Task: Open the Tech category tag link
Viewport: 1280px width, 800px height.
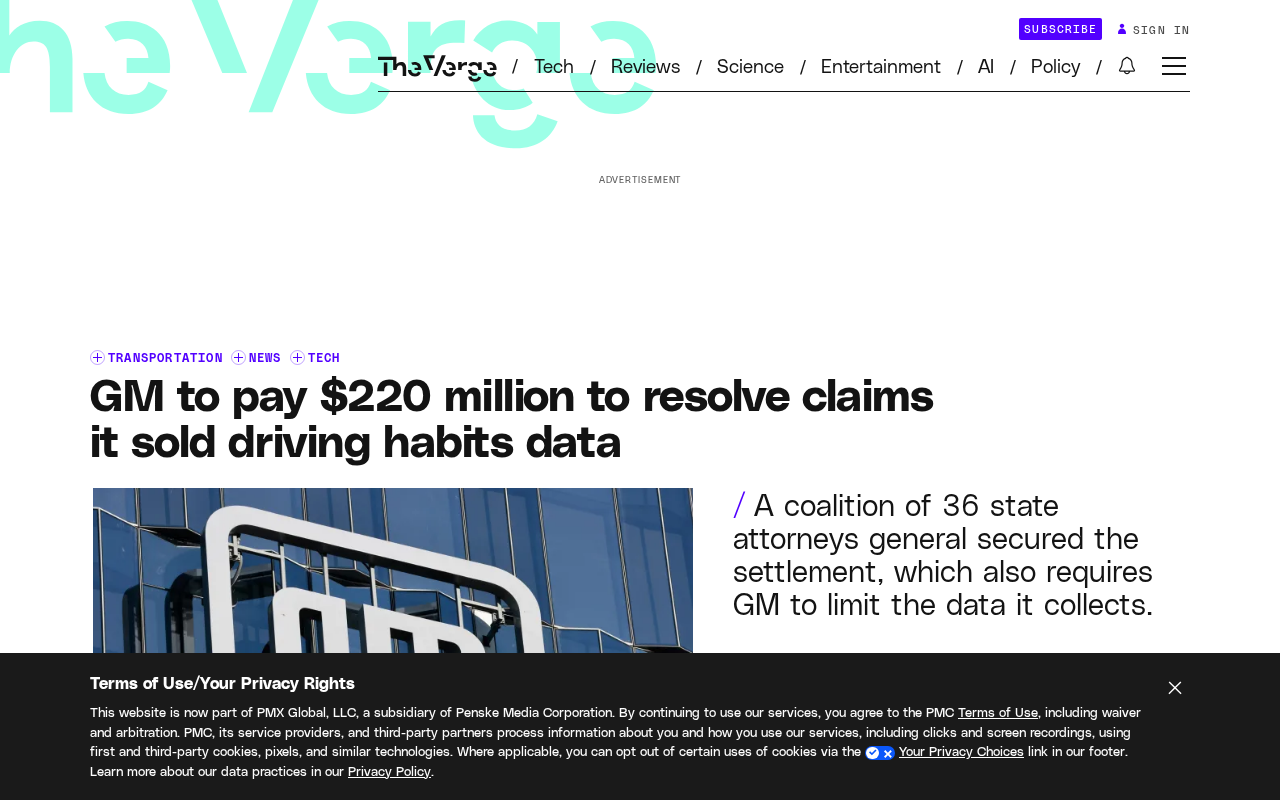Action: tap(324, 358)
